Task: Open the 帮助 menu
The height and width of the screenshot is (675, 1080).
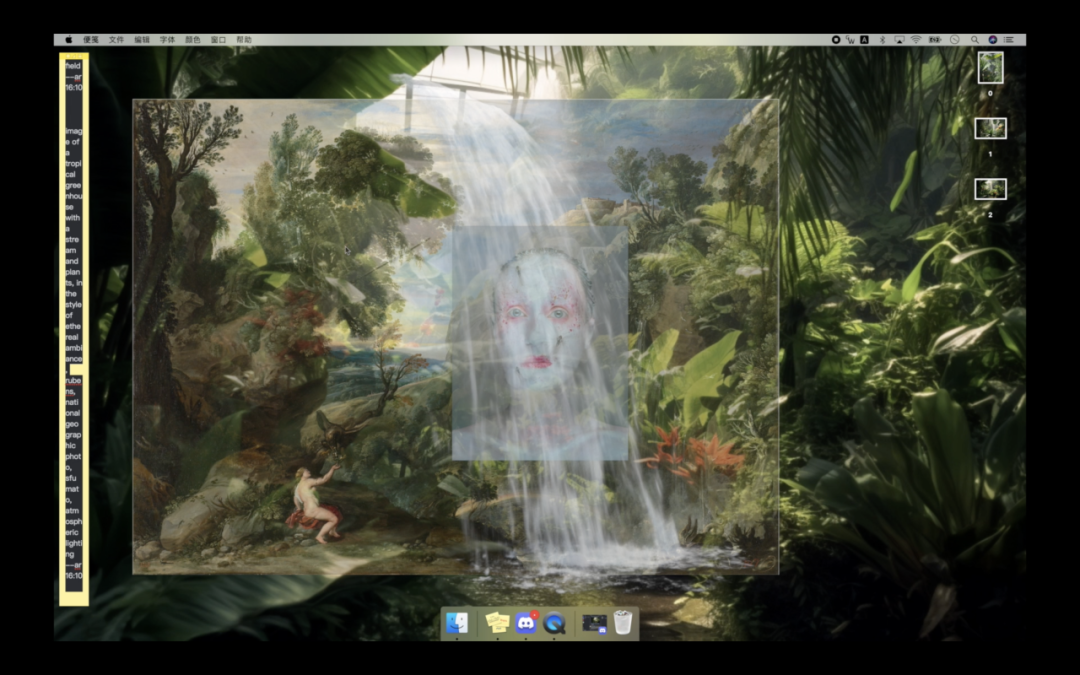Action: pos(244,40)
